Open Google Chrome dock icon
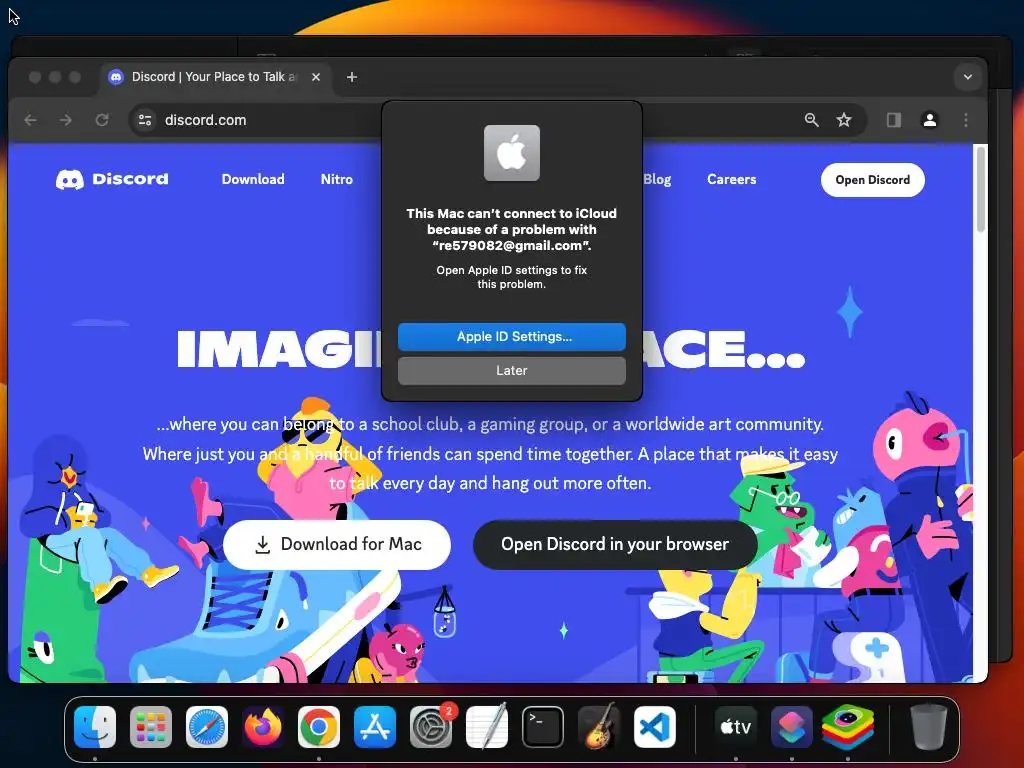The width and height of the screenshot is (1024, 768). 319,727
